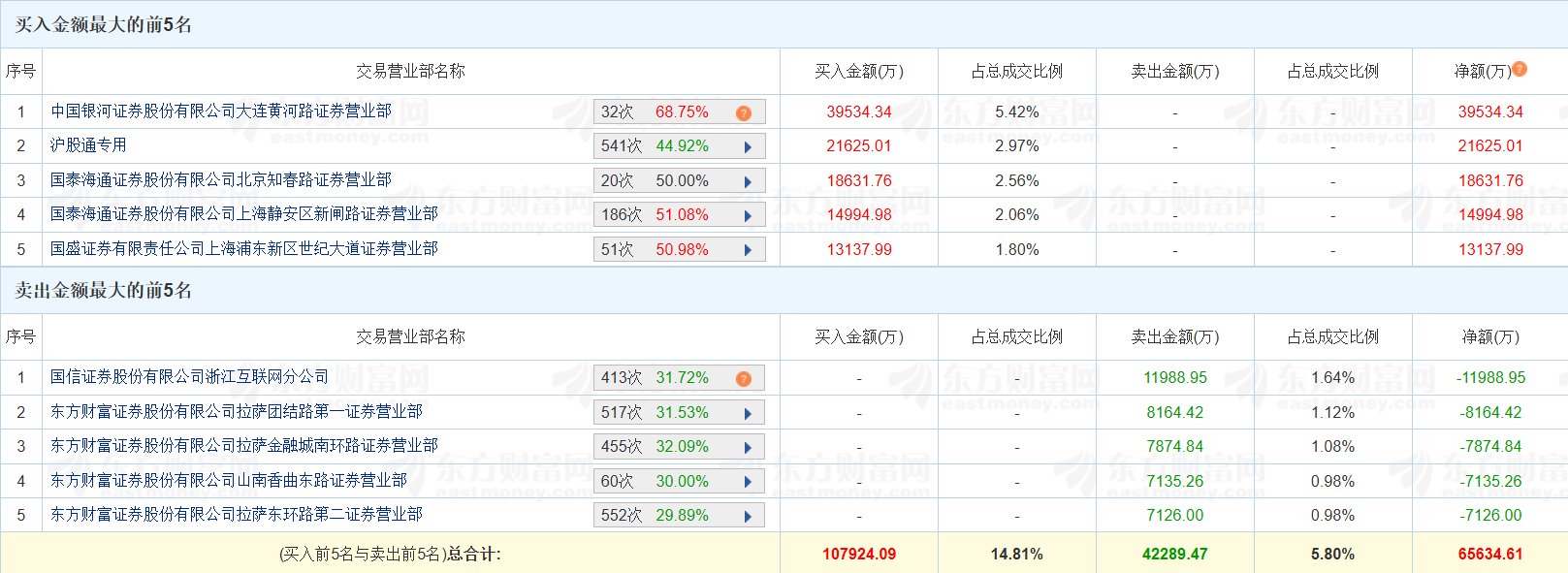Image resolution: width=1568 pixels, height=573 pixels.
Task: Open 东方财富证券山南香曲东路营业部 link
Action: click(x=229, y=481)
